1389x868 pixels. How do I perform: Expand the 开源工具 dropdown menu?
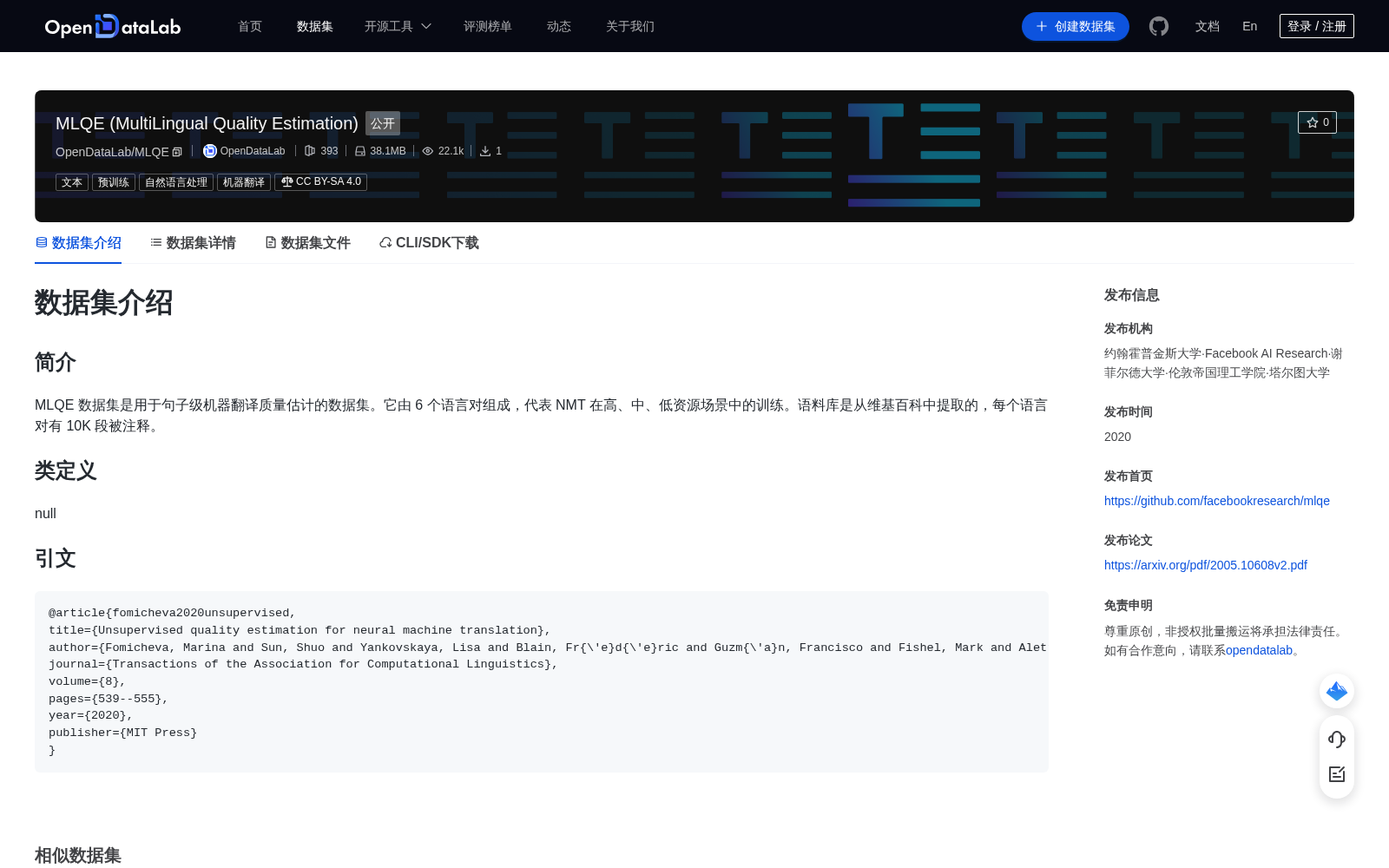pyautogui.click(x=398, y=26)
